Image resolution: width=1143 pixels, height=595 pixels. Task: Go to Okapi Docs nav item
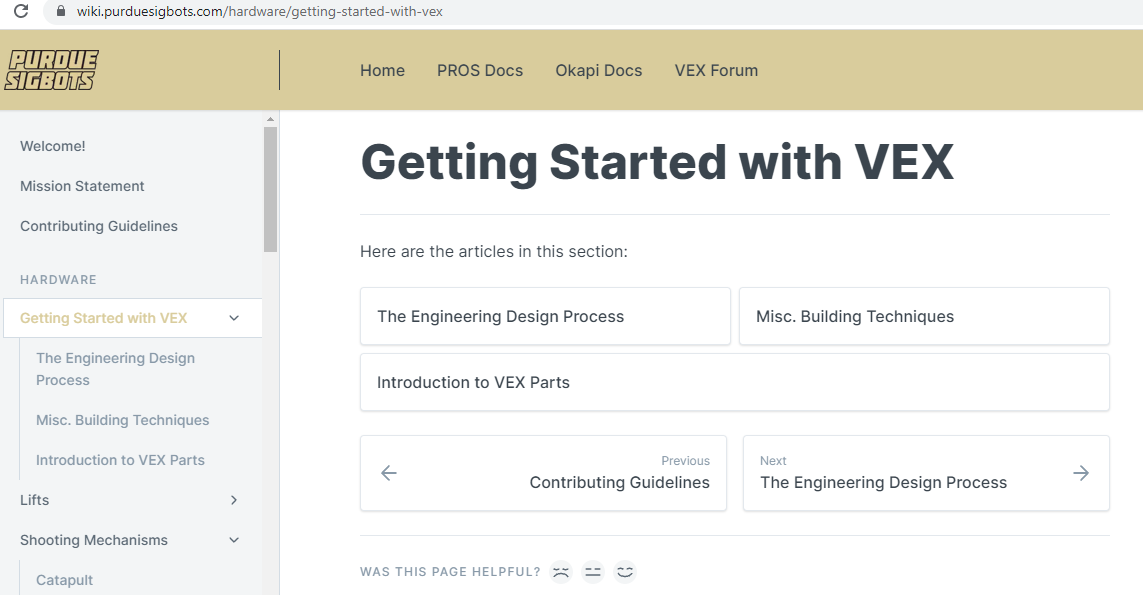pyautogui.click(x=598, y=71)
